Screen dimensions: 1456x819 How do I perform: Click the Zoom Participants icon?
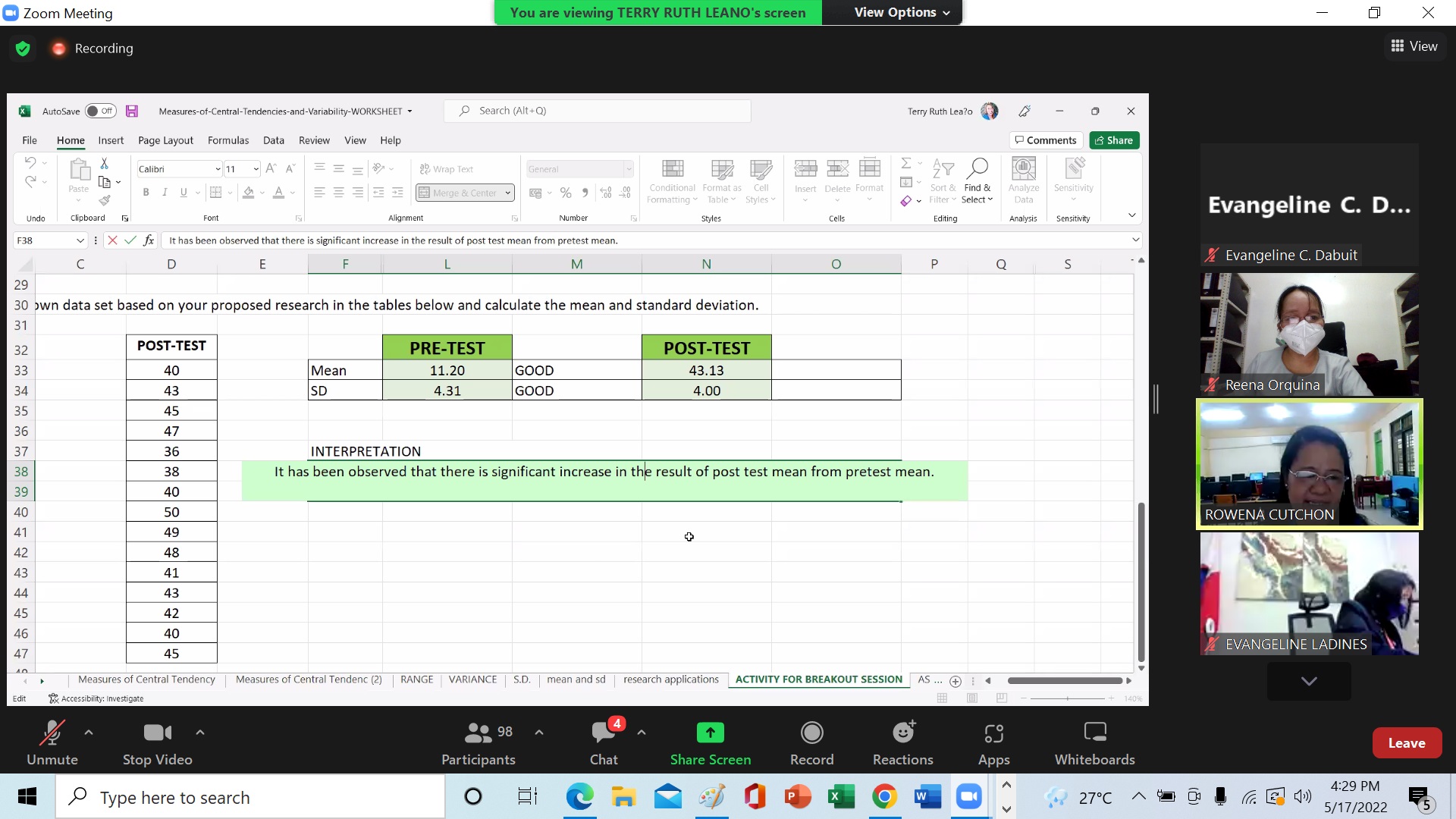pyautogui.click(x=478, y=733)
